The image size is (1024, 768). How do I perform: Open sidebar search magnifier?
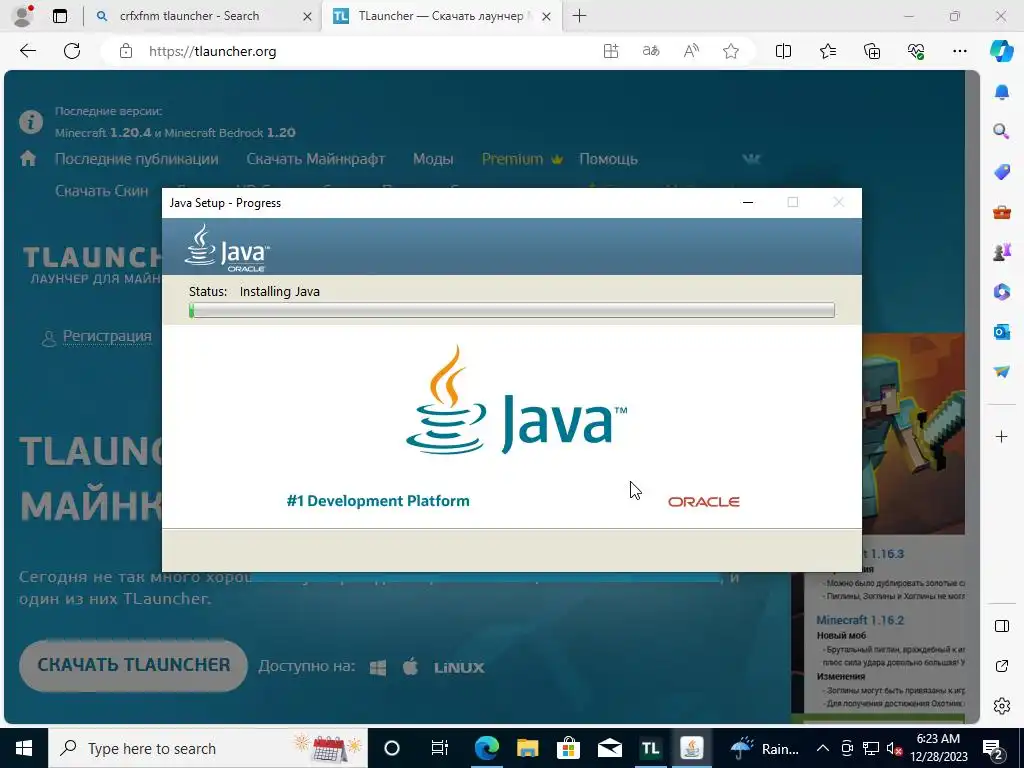coord(1002,132)
